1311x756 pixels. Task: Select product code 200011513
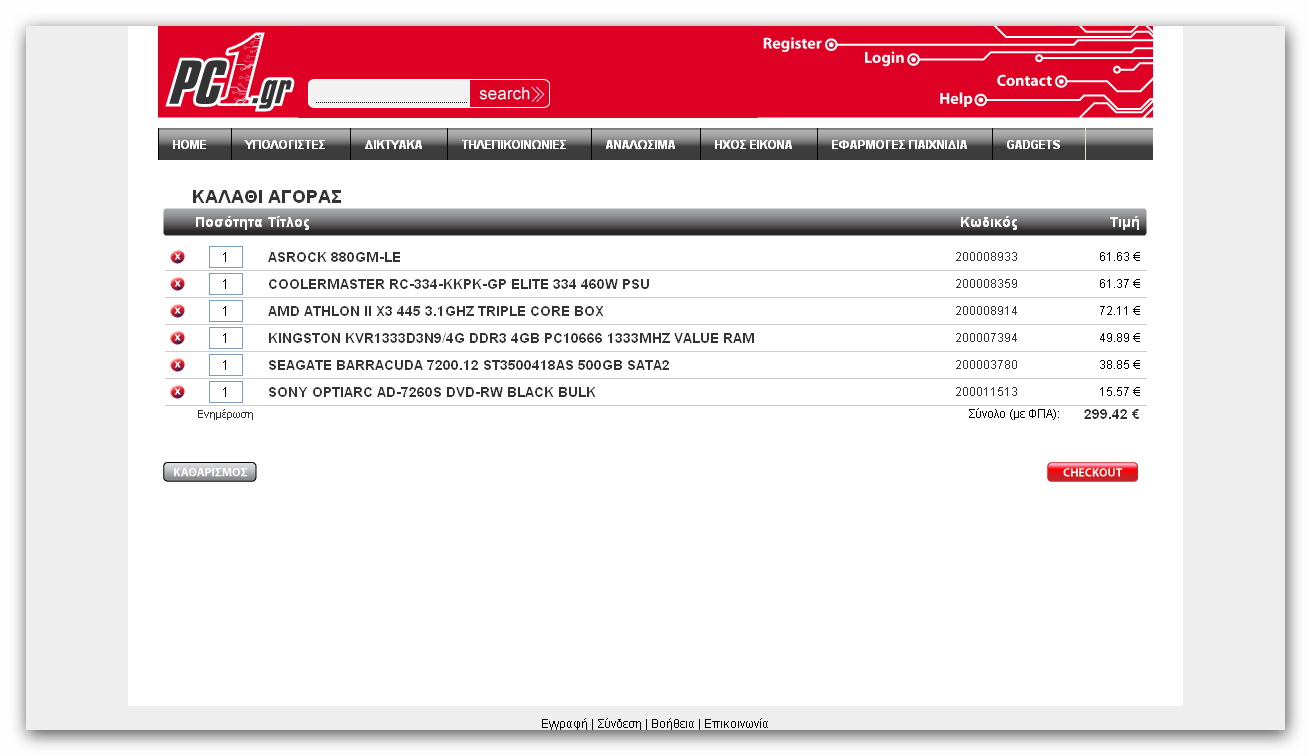[986, 392]
